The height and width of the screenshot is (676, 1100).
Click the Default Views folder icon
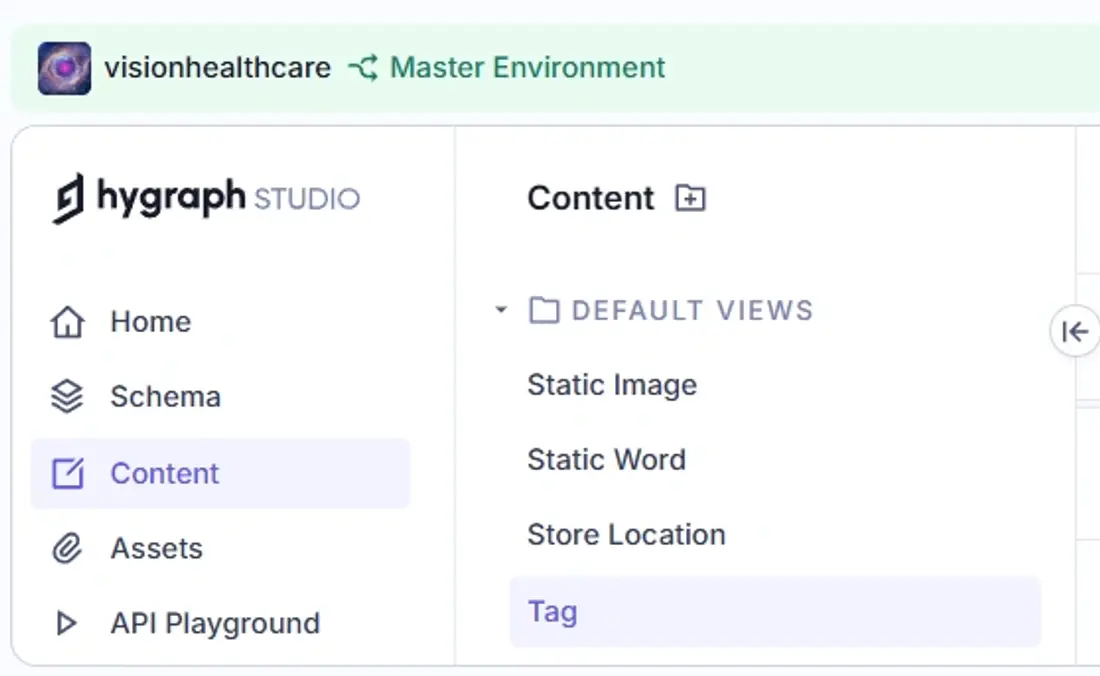coord(544,310)
